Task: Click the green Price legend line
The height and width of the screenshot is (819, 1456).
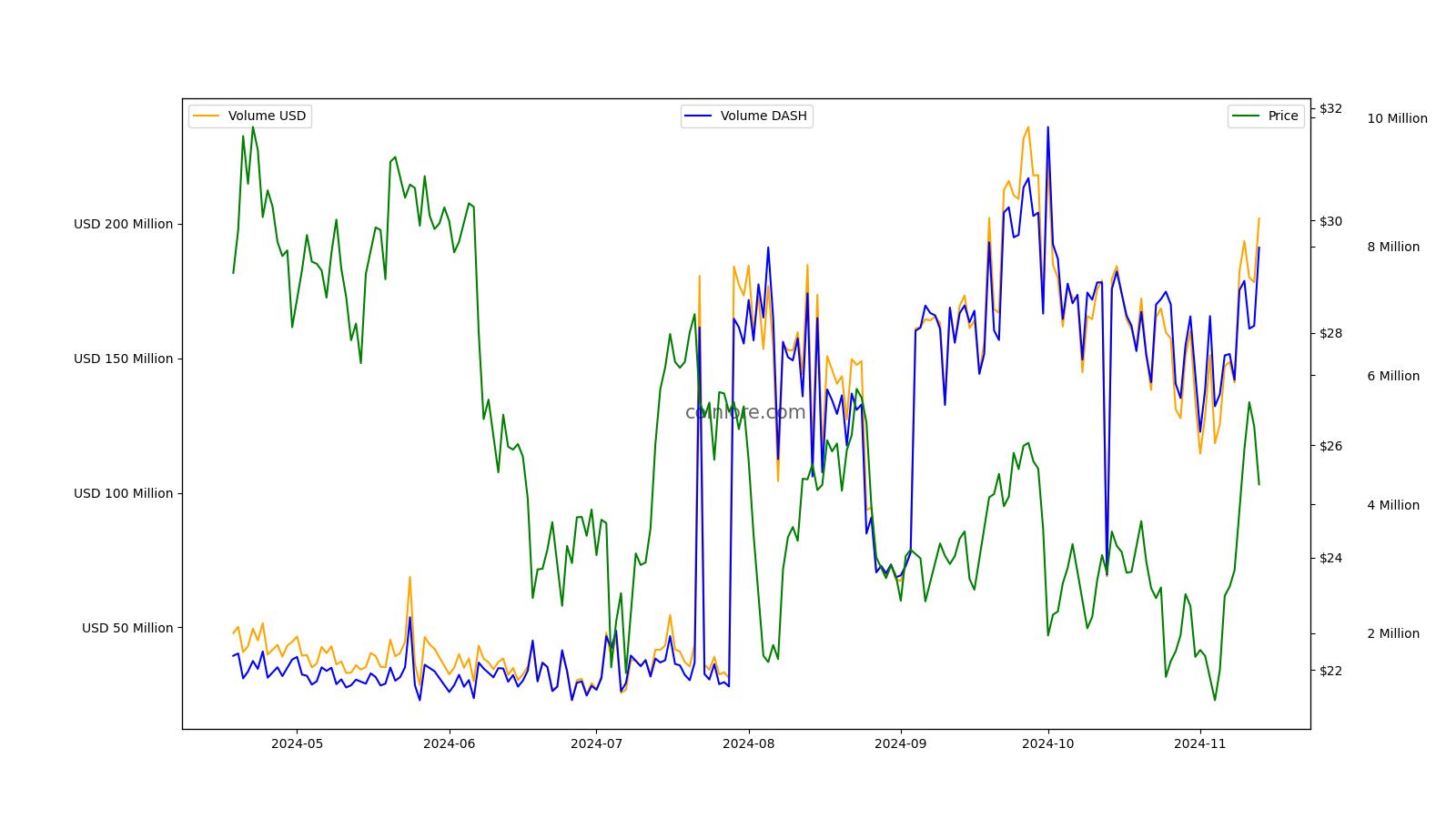Action: 1246,116
